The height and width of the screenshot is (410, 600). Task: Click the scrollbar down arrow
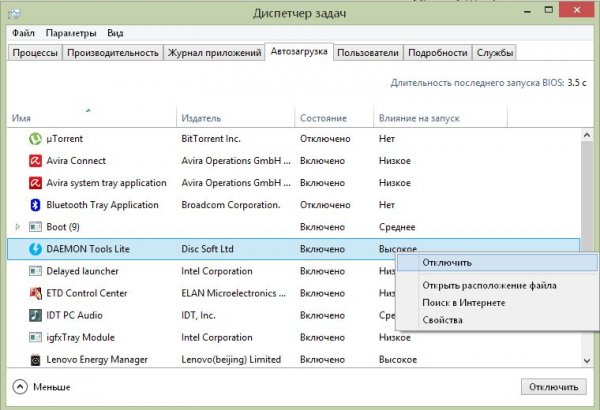587,360
